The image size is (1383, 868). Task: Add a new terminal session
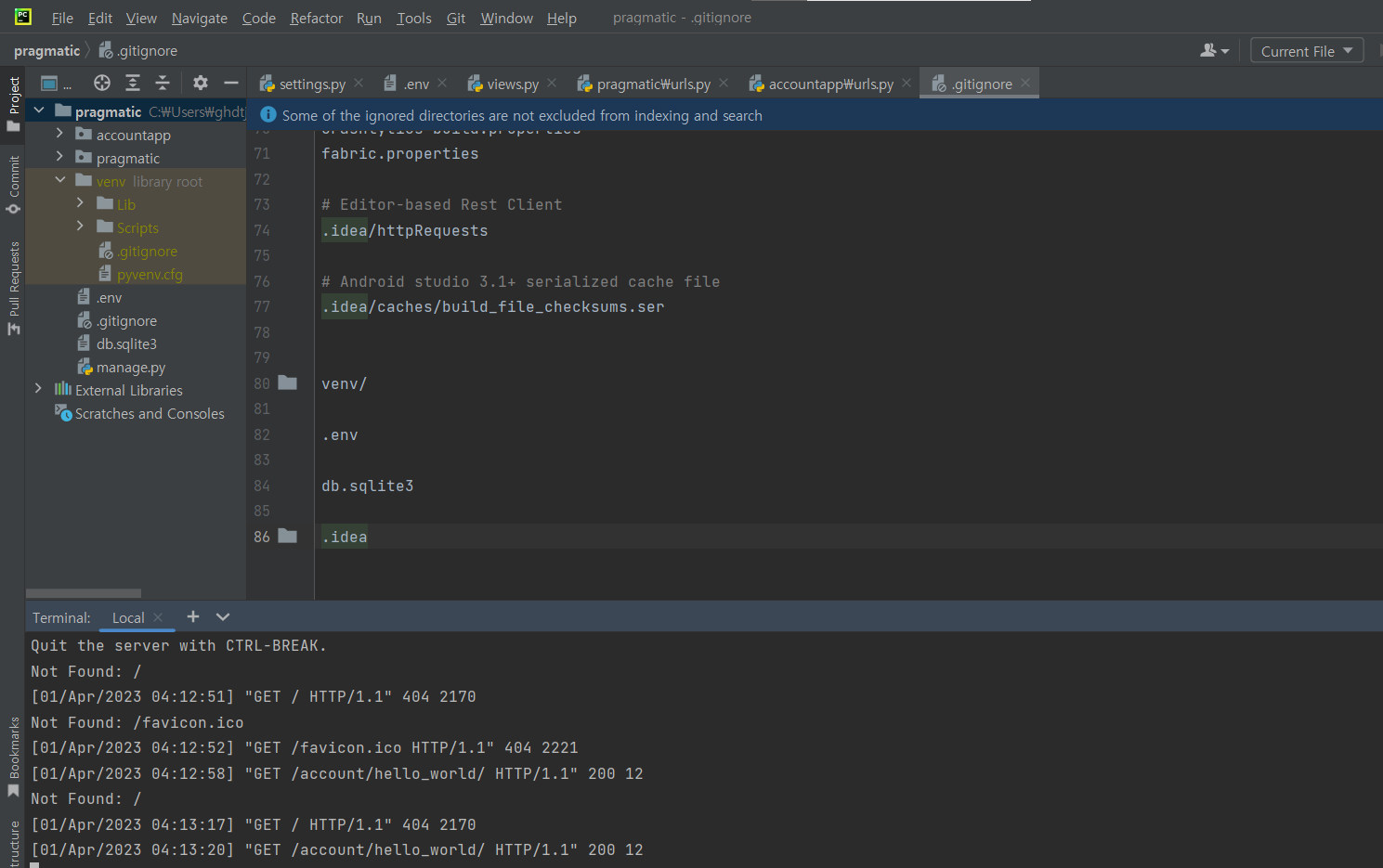tap(193, 616)
